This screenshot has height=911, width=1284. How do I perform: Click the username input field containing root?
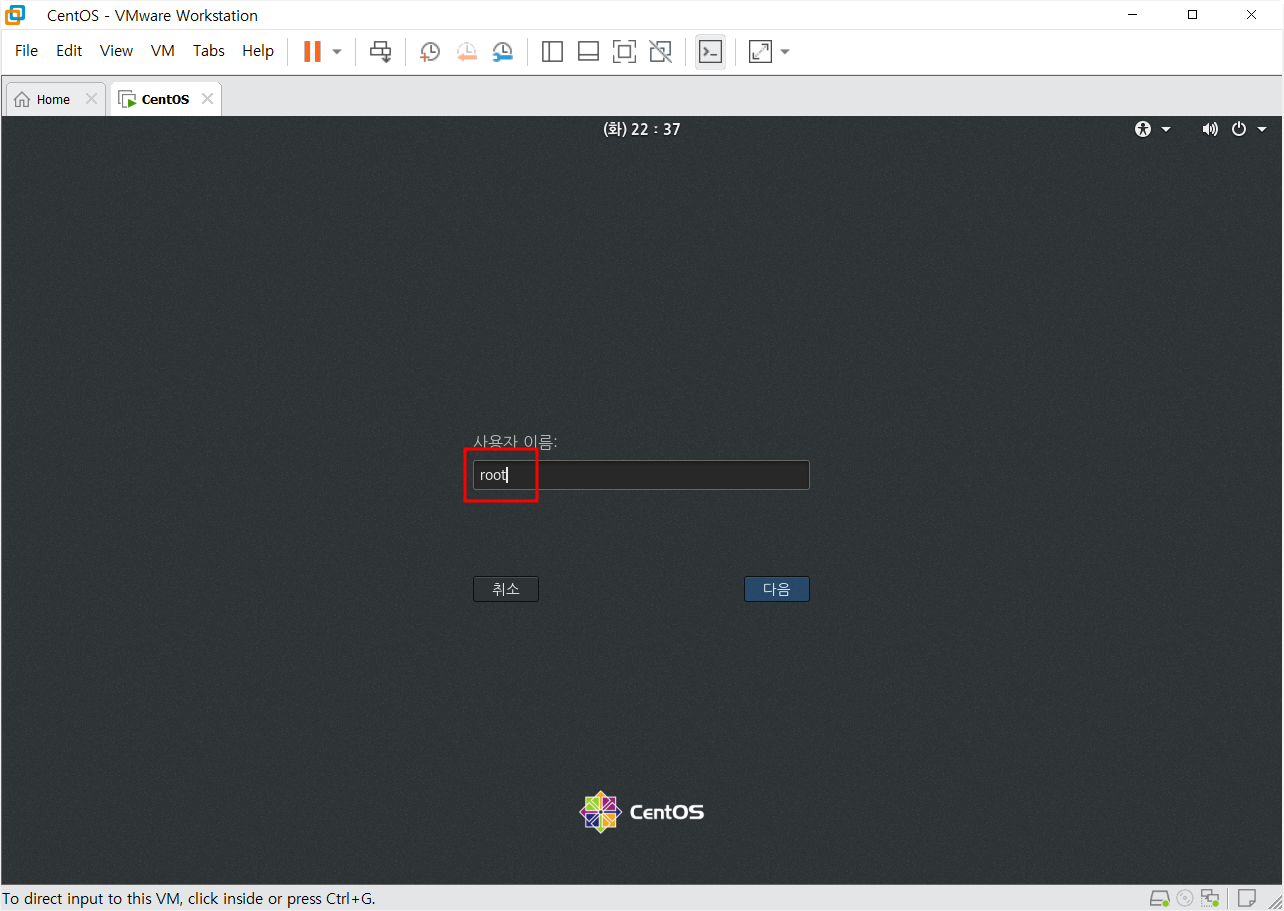click(x=641, y=475)
